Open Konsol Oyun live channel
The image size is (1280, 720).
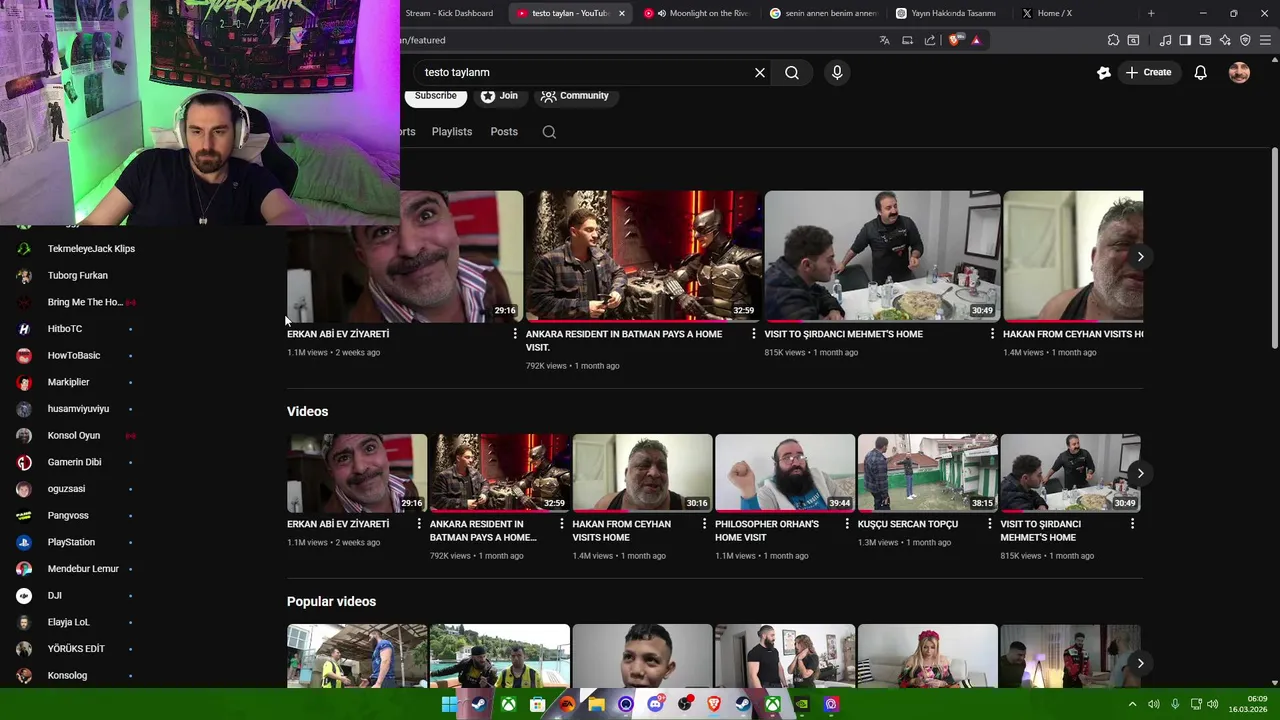pos(74,435)
